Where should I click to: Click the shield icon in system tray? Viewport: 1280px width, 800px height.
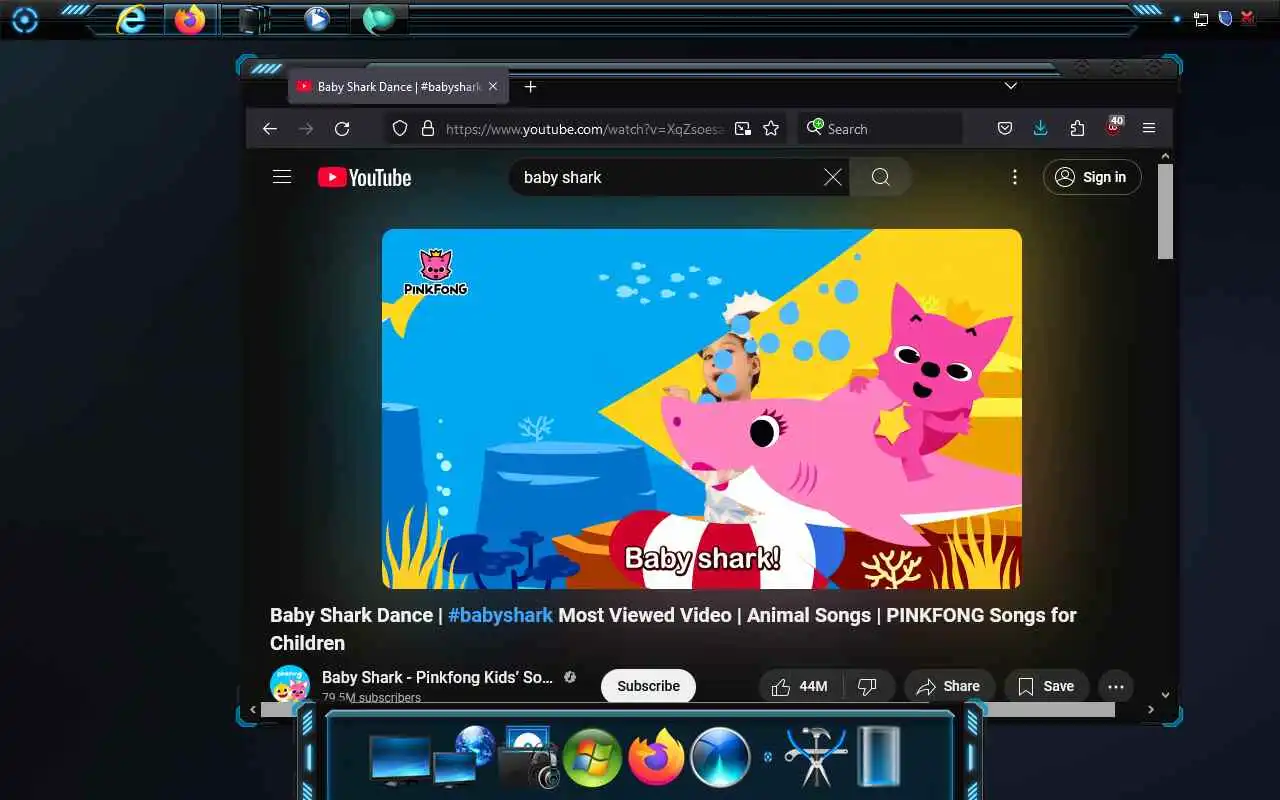point(1225,18)
